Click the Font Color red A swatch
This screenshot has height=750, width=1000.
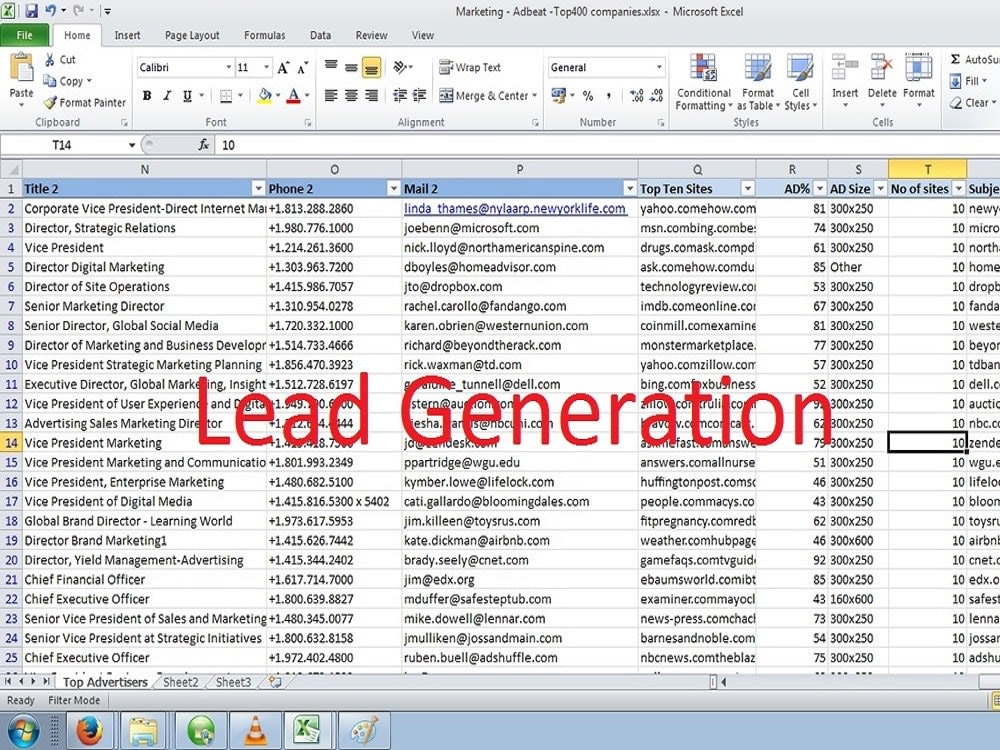(x=293, y=96)
